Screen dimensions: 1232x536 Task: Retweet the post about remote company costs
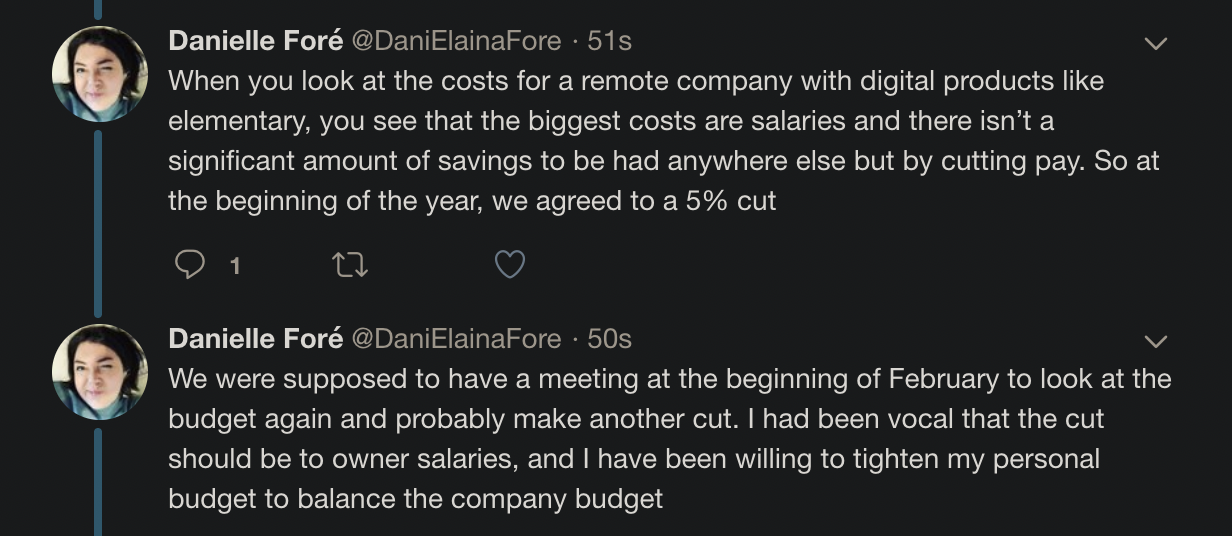350,264
